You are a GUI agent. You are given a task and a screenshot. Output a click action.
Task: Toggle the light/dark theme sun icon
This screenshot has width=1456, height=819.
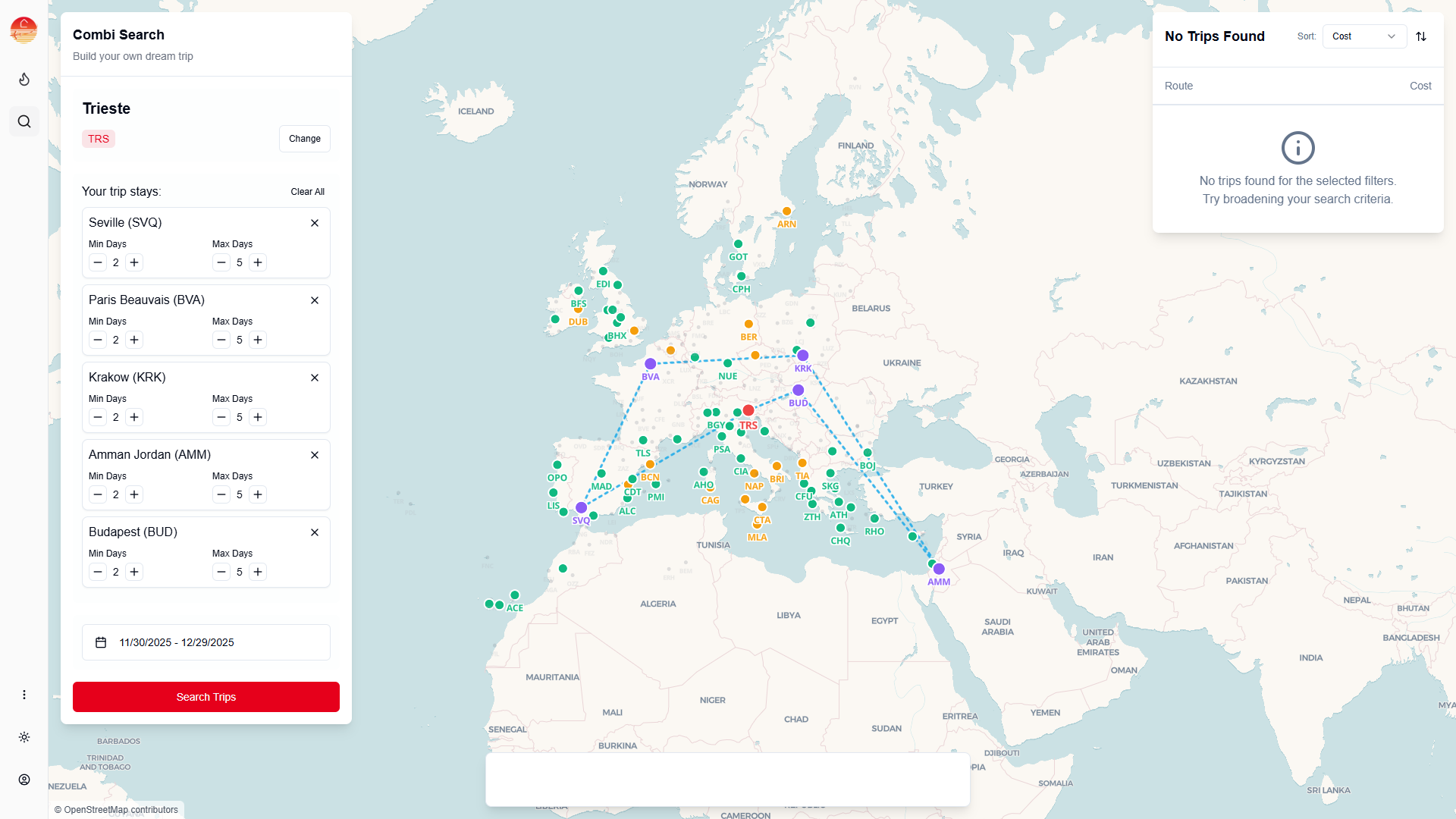[24, 737]
